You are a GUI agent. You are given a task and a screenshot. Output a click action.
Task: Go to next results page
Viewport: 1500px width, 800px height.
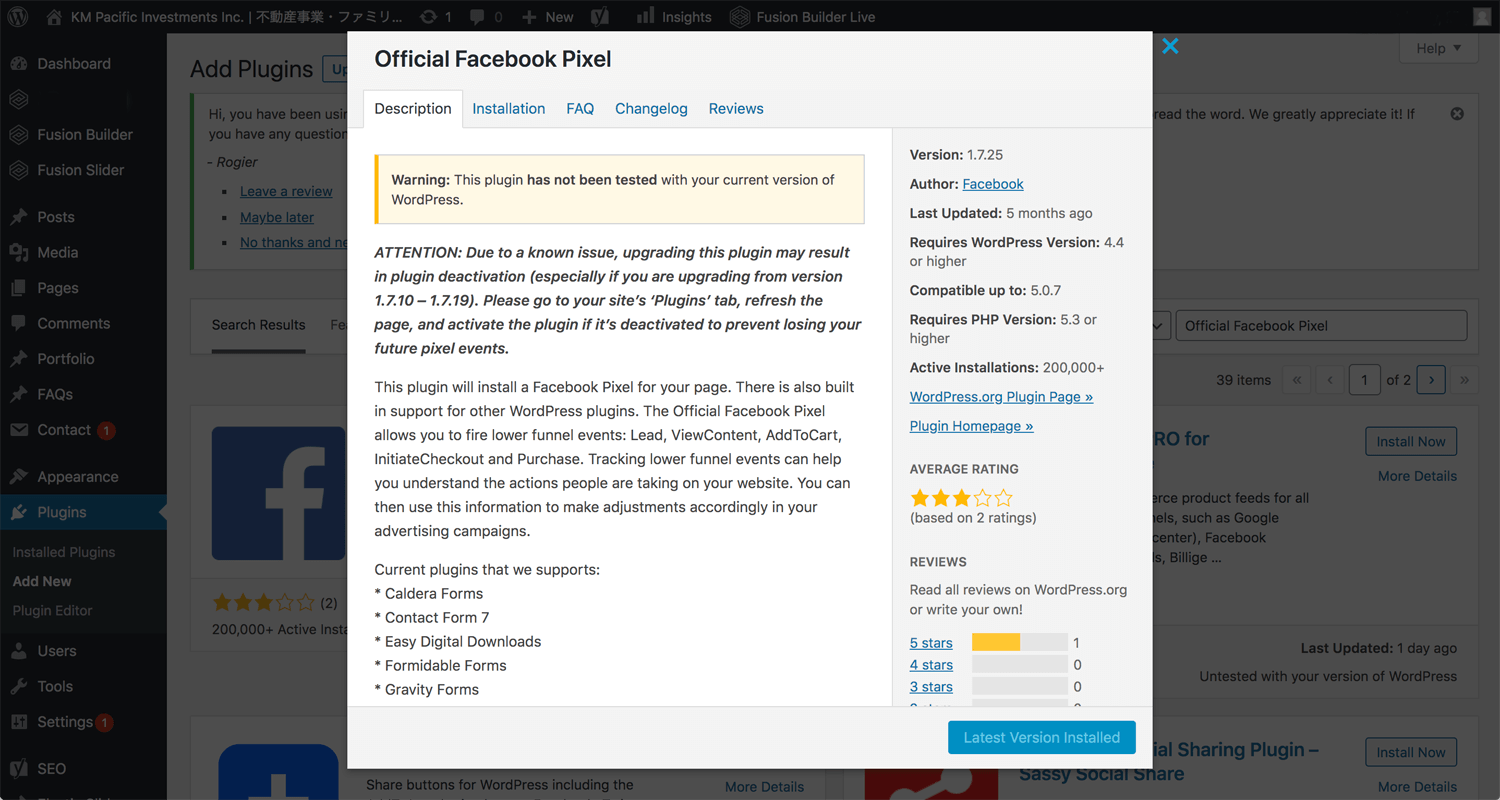coord(1432,380)
